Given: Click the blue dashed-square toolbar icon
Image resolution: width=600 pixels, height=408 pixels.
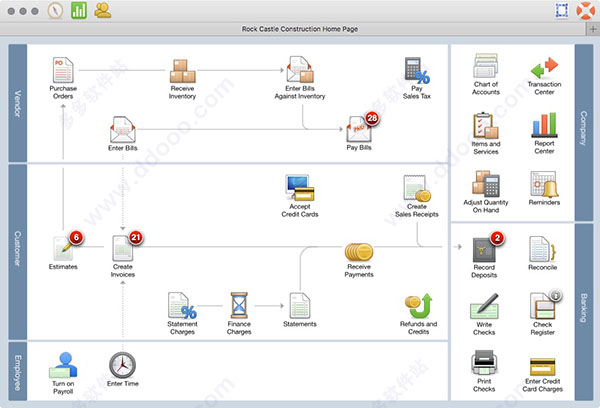Looking at the screenshot, I should click(562, 10).
